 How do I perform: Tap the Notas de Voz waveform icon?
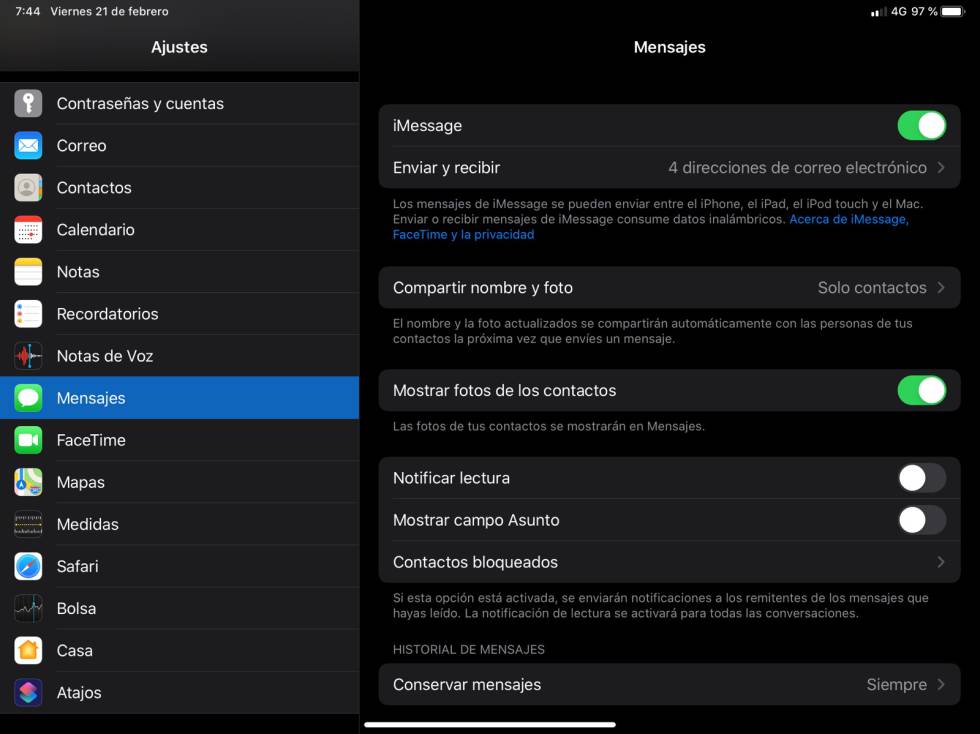[28, 356]
